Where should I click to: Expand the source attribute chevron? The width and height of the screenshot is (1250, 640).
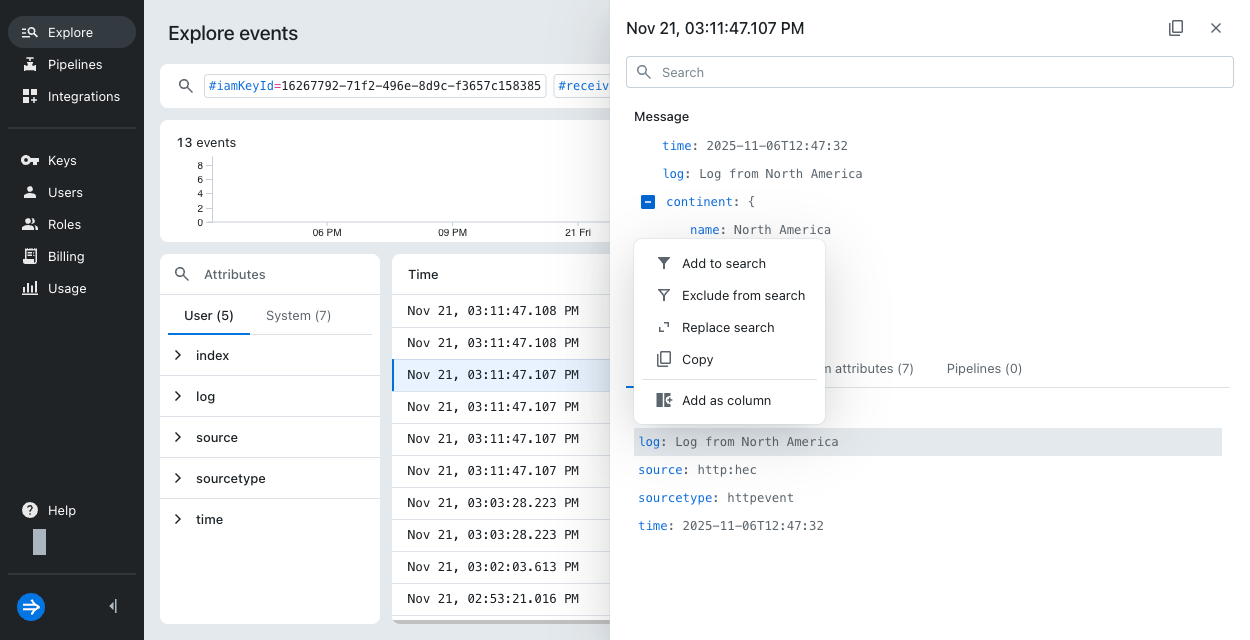tap(178, 438)
